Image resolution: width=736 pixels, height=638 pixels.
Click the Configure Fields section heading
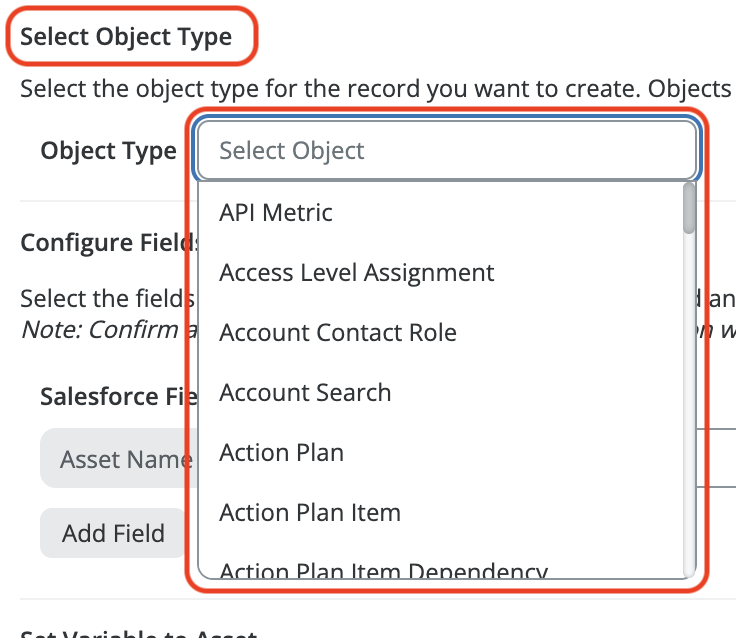pos(105,243)
